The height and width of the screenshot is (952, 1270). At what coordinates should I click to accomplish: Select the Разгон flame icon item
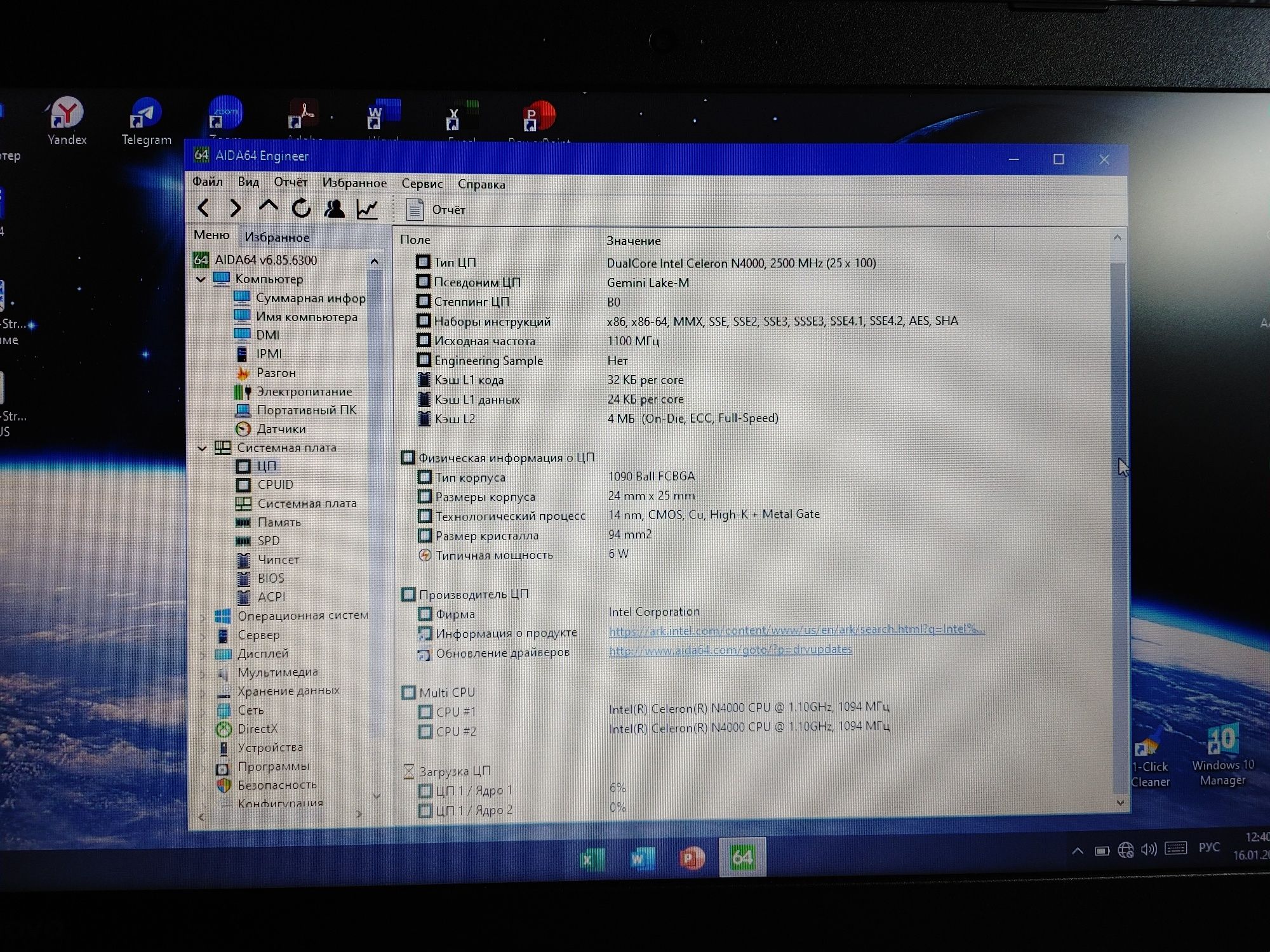(x=265, y=373)
